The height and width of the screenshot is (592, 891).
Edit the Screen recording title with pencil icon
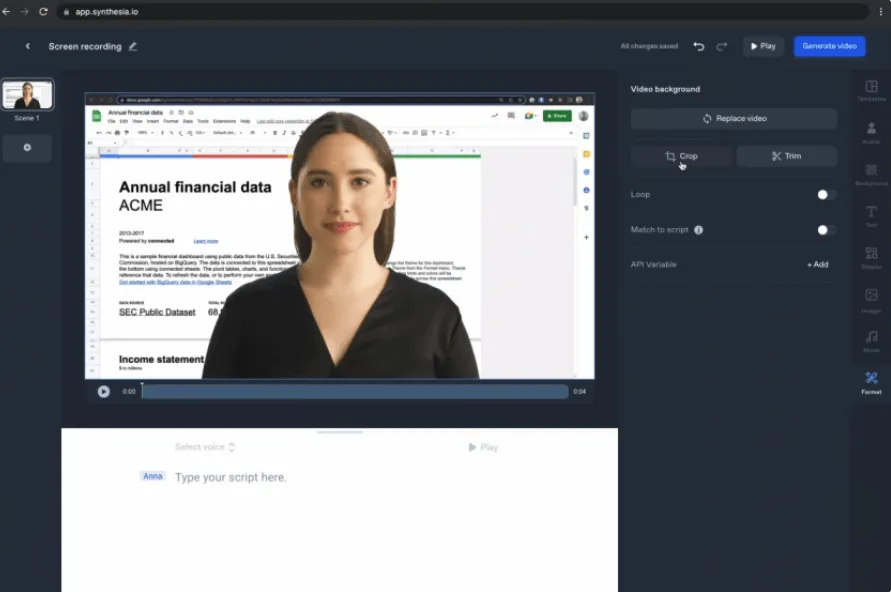pyautogui.click(x=132, y=47)
